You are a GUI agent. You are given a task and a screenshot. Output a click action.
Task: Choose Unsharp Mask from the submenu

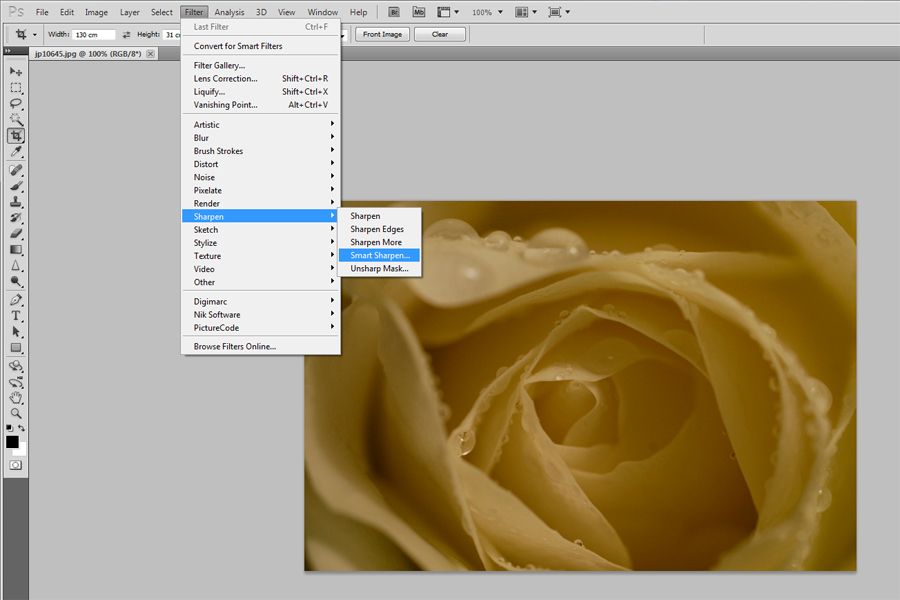pos(379,269)
